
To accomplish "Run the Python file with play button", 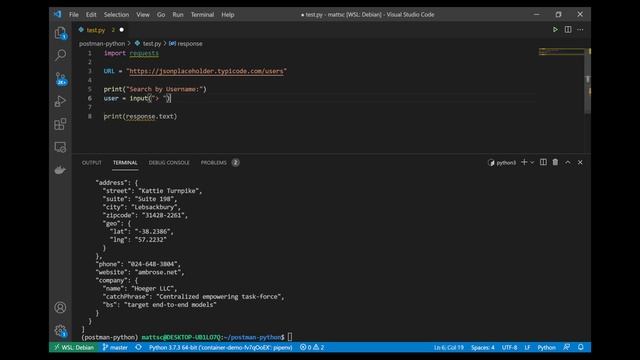I will coord(555,29).
